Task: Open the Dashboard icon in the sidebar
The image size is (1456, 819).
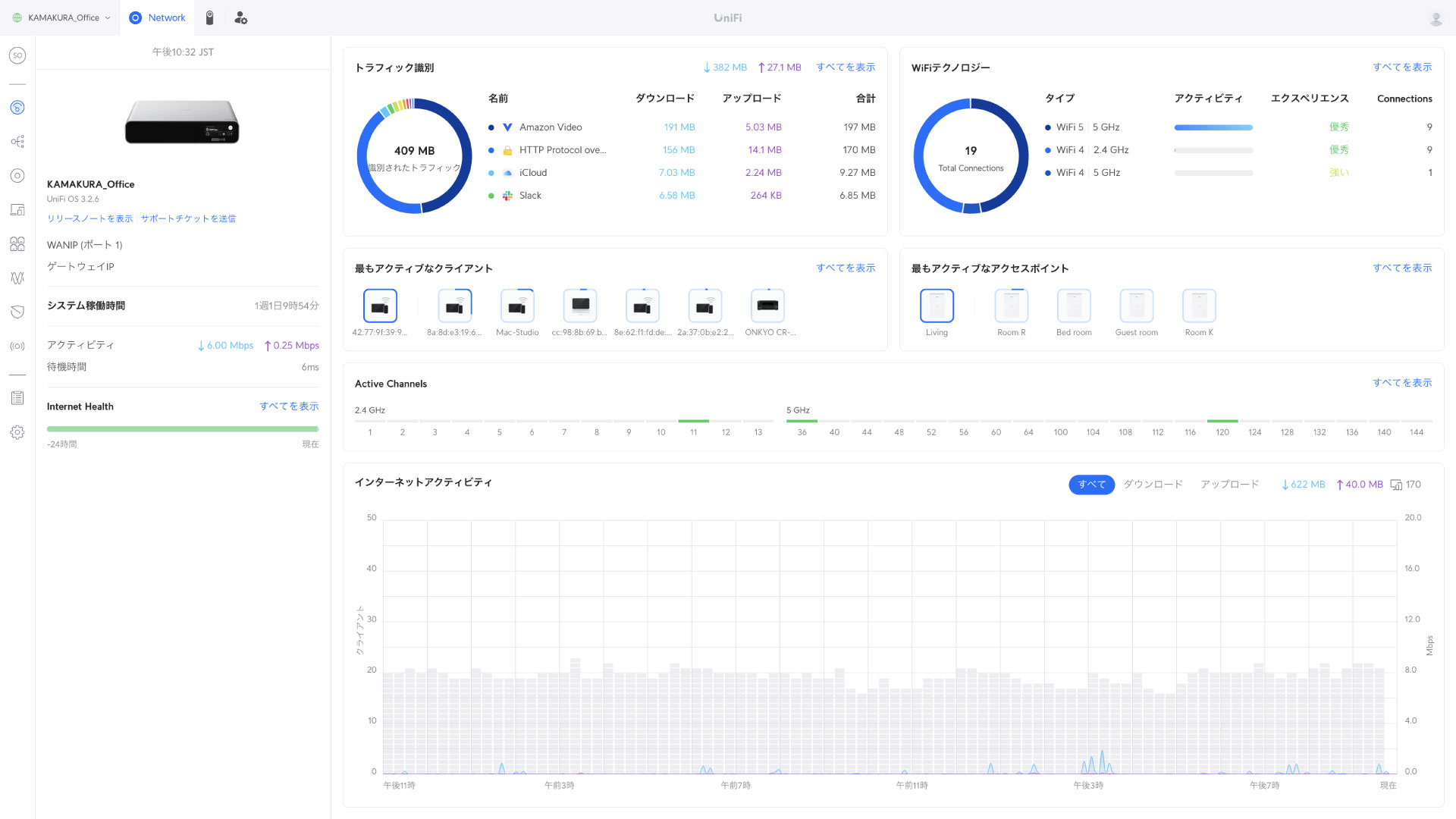Action: coord(17,107)
